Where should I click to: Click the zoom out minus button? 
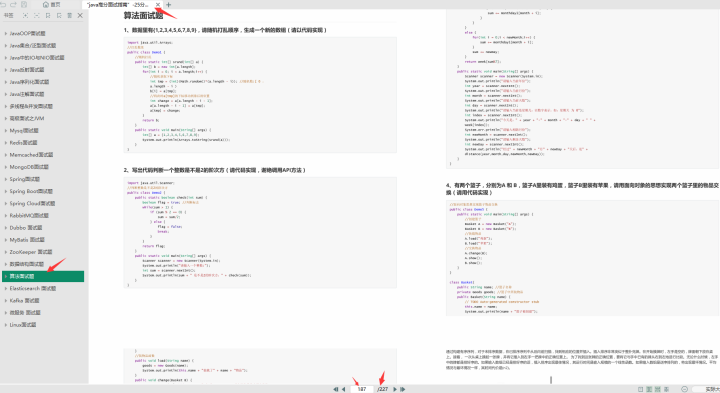coord(684,389)
